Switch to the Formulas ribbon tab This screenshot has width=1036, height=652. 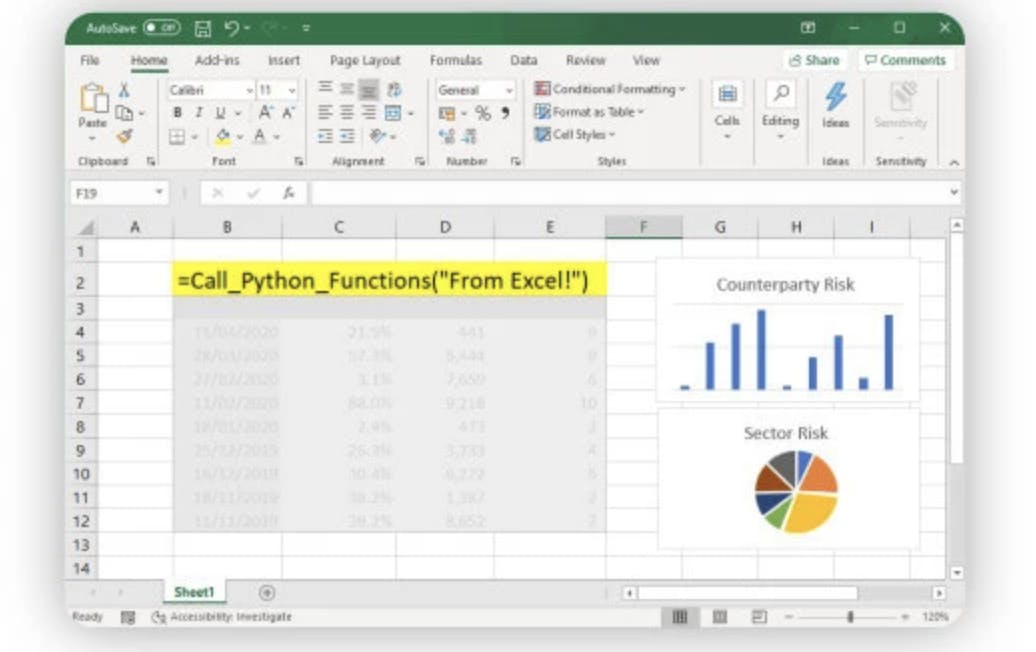click(455, 60)
